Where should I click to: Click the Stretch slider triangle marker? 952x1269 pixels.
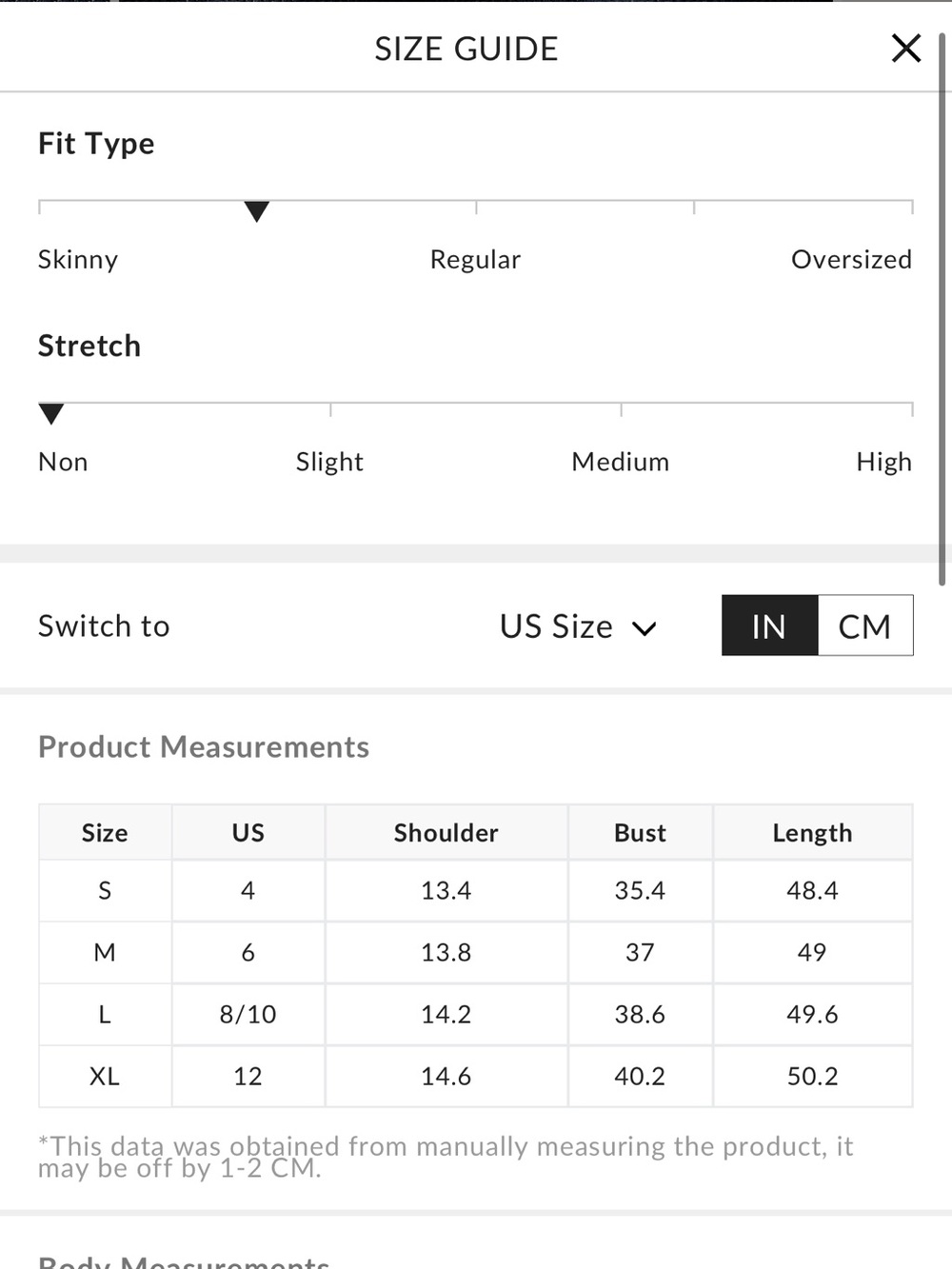[x=51, y=413]
